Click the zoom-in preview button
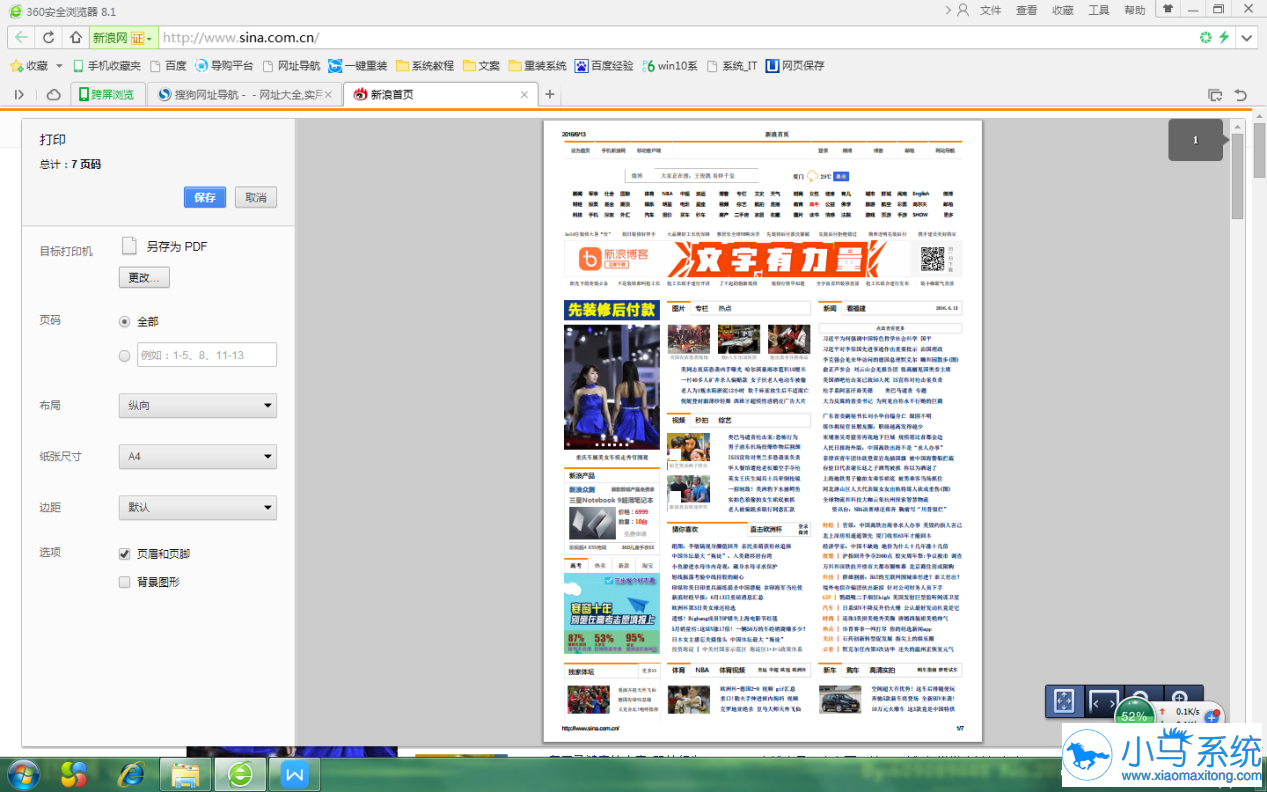1267x792 pixels. coord(1180,697)
